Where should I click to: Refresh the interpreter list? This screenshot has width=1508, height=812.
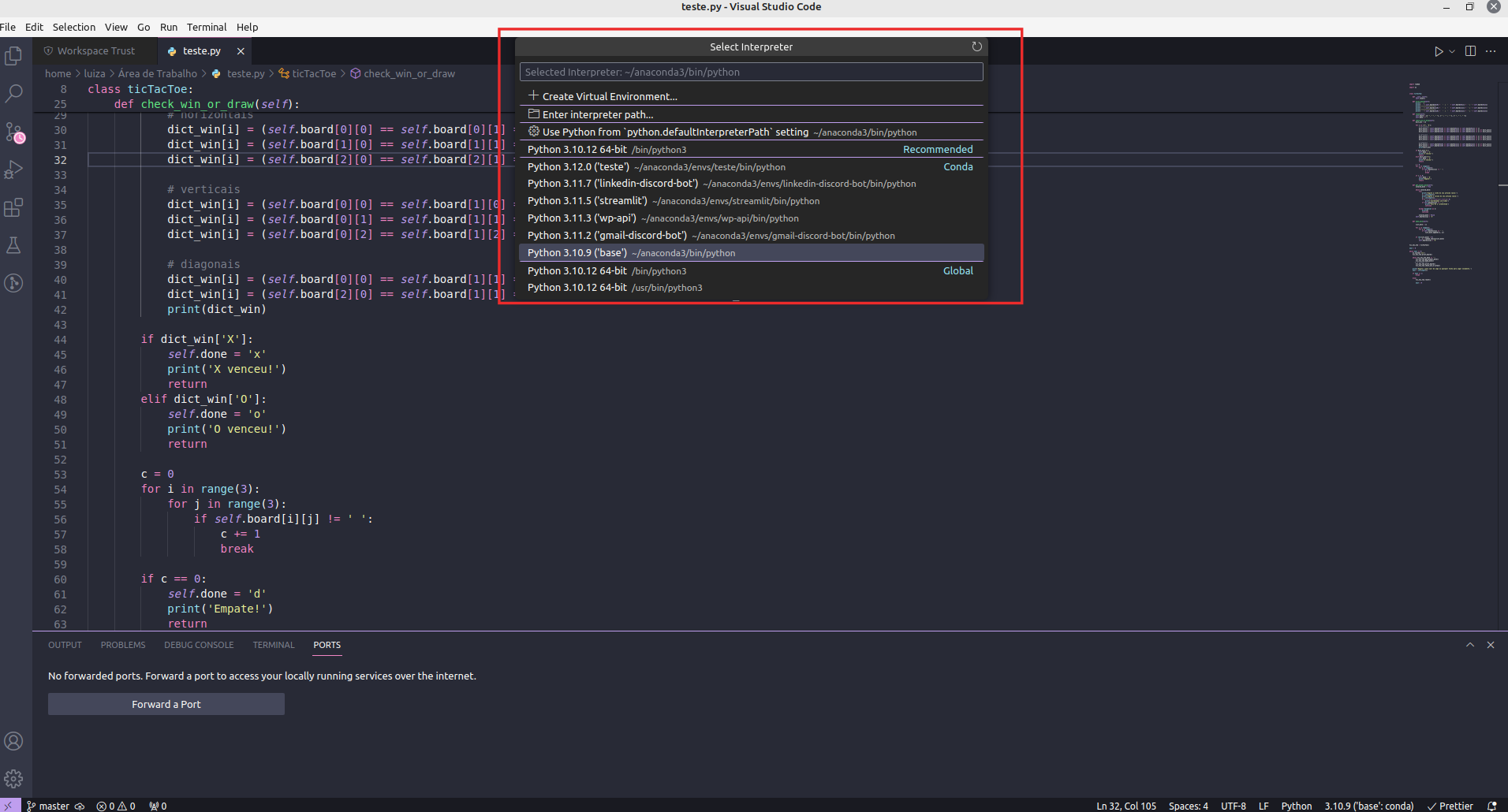[x=977, y=47]
